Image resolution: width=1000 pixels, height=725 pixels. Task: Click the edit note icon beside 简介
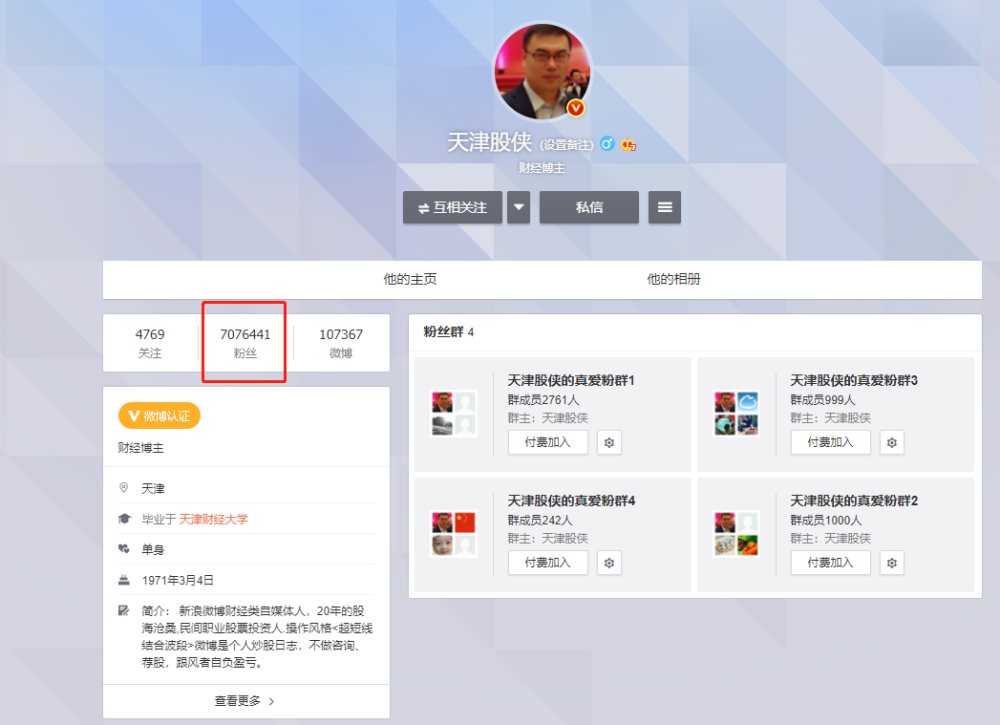pyautogui.click(x=124, y=610)
